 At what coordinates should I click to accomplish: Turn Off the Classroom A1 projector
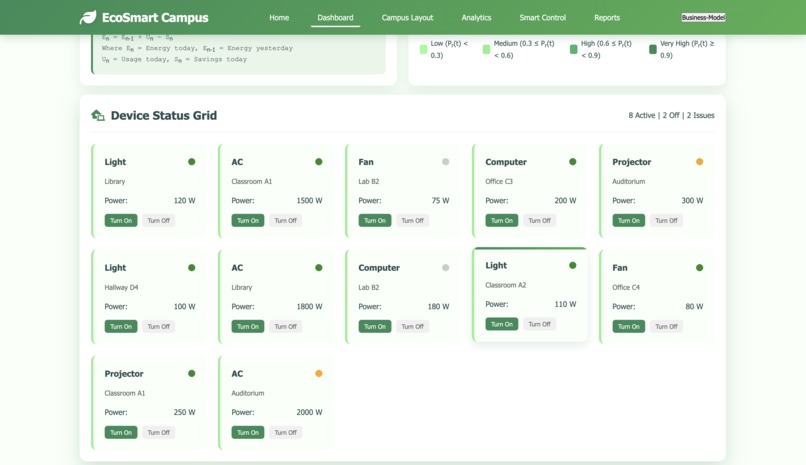click(158, 432)
